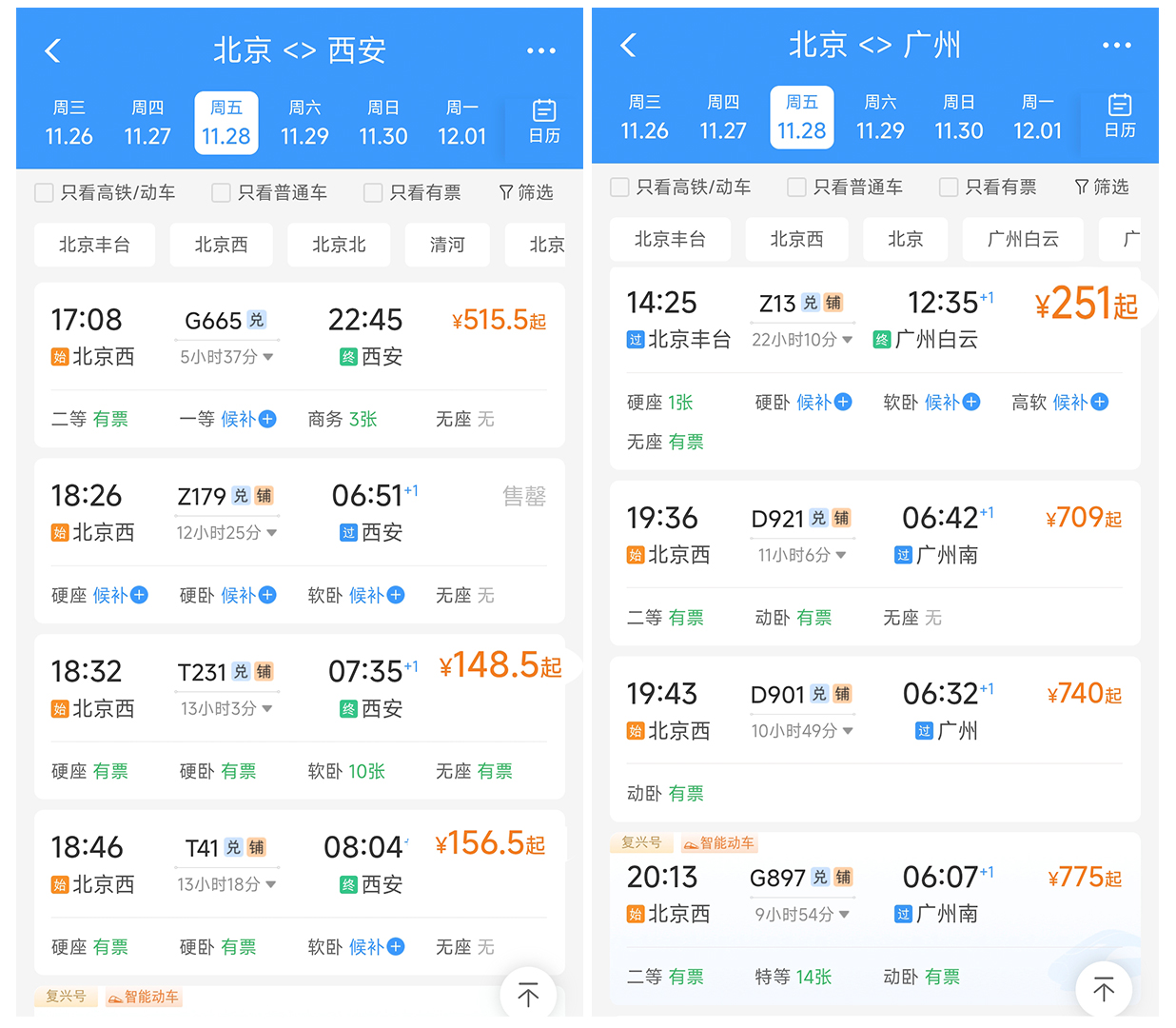Toggle 只看普通车 checkbox in Beijing–Xi'an panel

pyautogui.click(x=221, y=193)
